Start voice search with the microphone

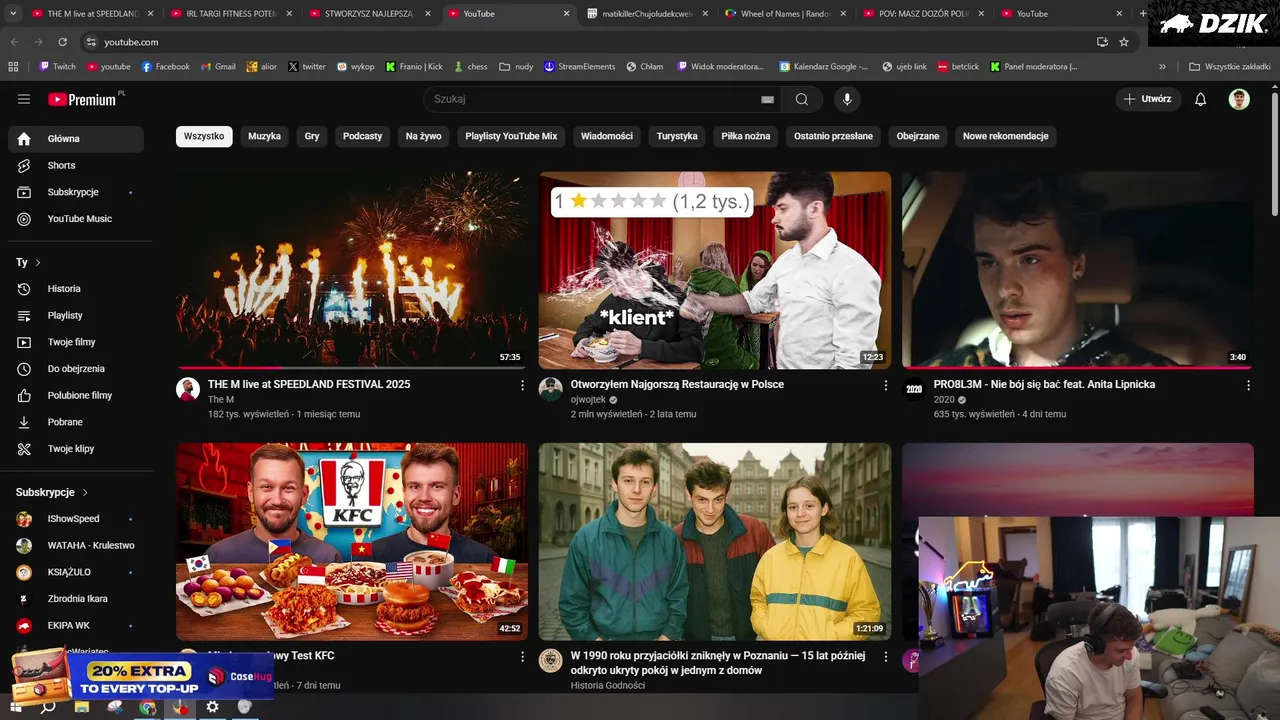pos(847,99)
